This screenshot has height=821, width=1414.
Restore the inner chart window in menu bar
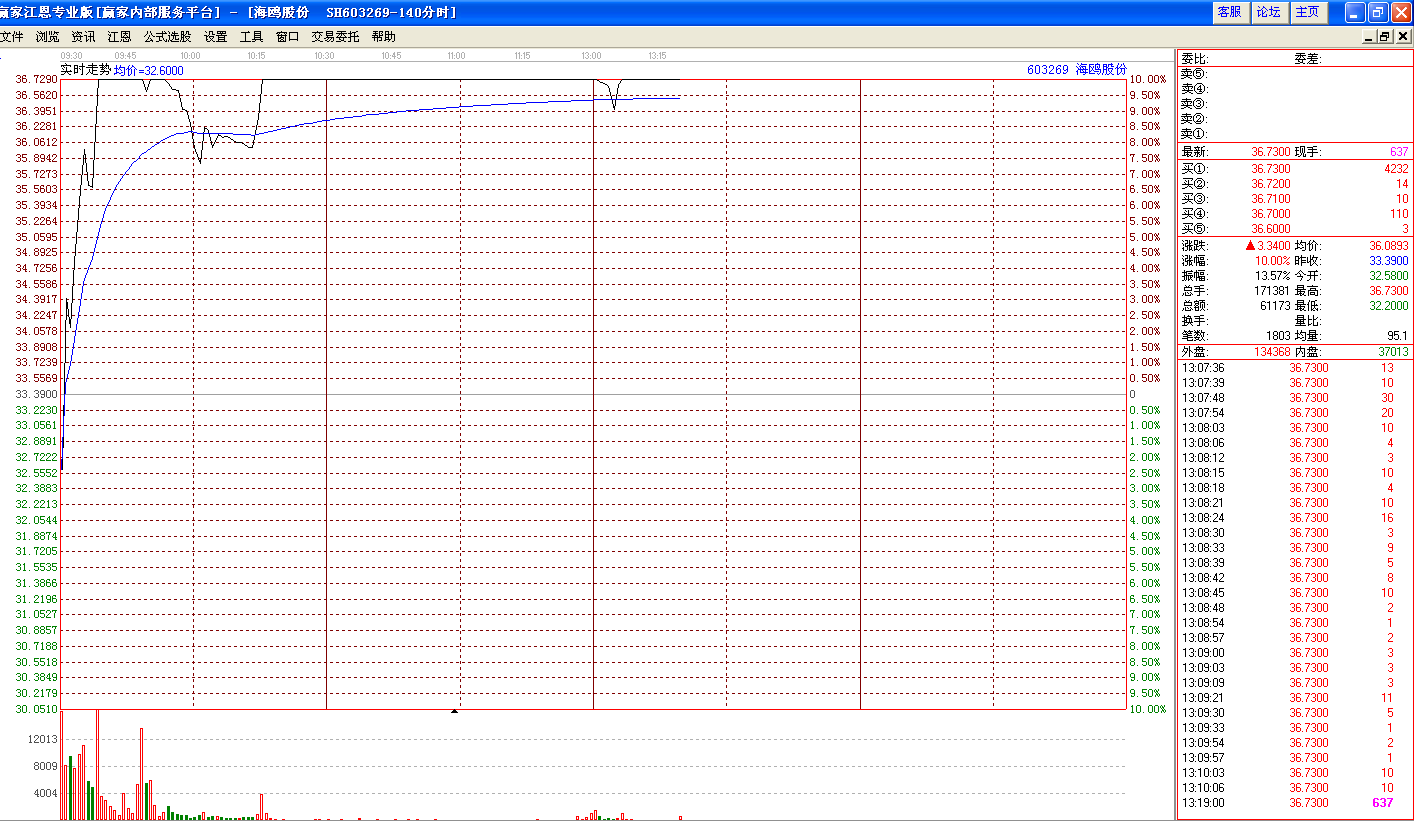[x=1385, y=37]
